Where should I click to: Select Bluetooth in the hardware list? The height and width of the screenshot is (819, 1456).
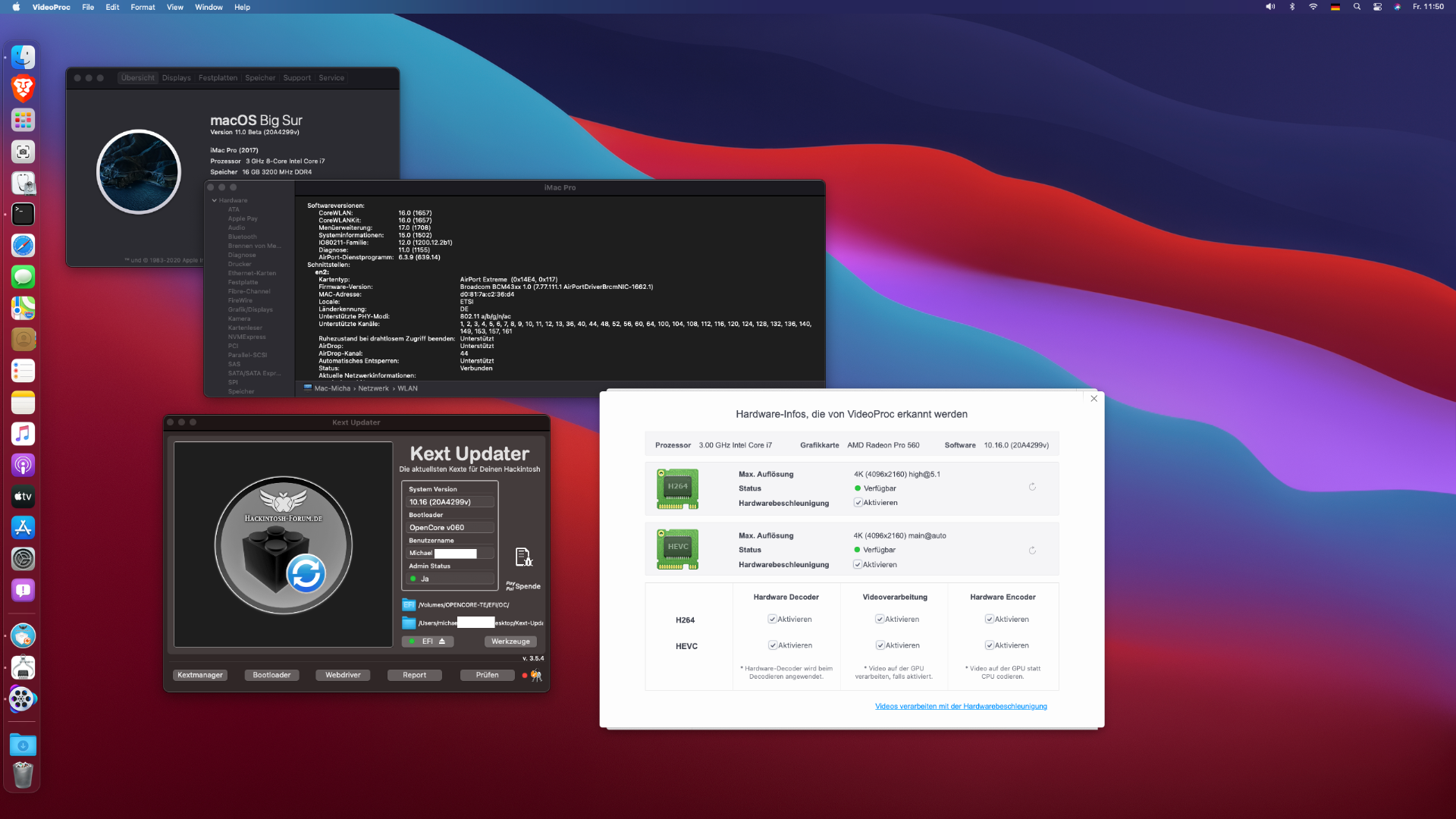click(x=243, y=237)
